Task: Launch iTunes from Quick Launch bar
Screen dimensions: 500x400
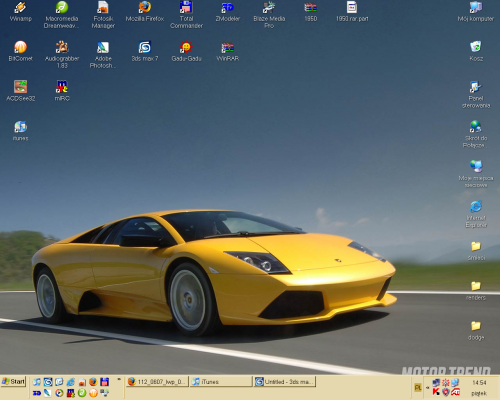Action: pyautogui.click(x=37, y=382)
